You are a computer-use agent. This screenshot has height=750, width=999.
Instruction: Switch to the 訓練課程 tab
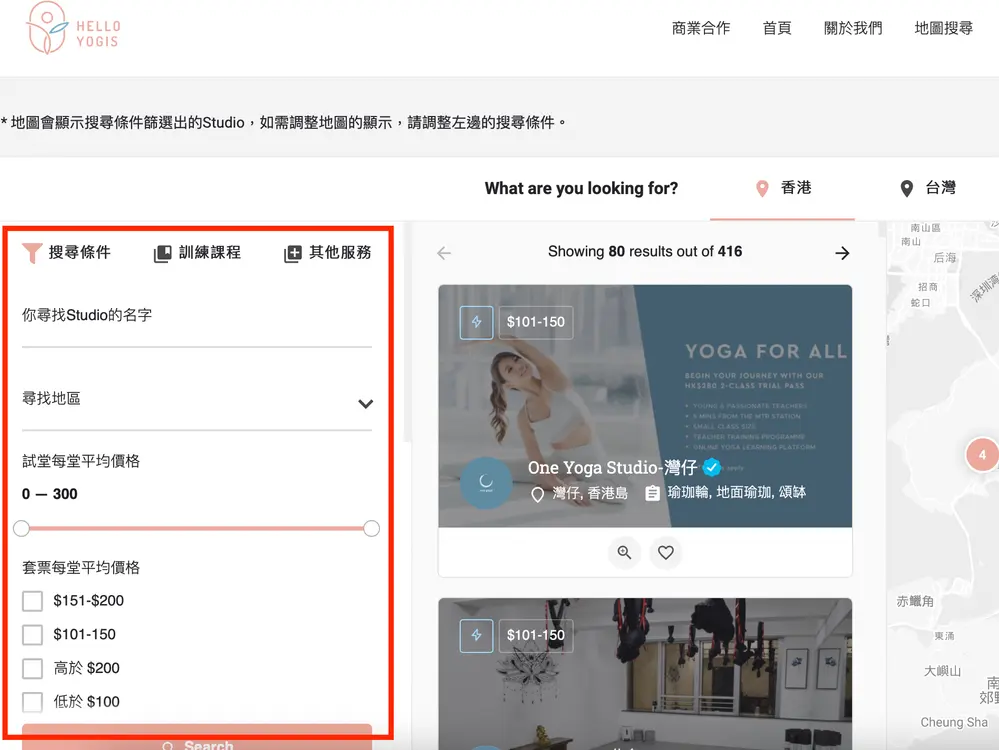[198, 252]
